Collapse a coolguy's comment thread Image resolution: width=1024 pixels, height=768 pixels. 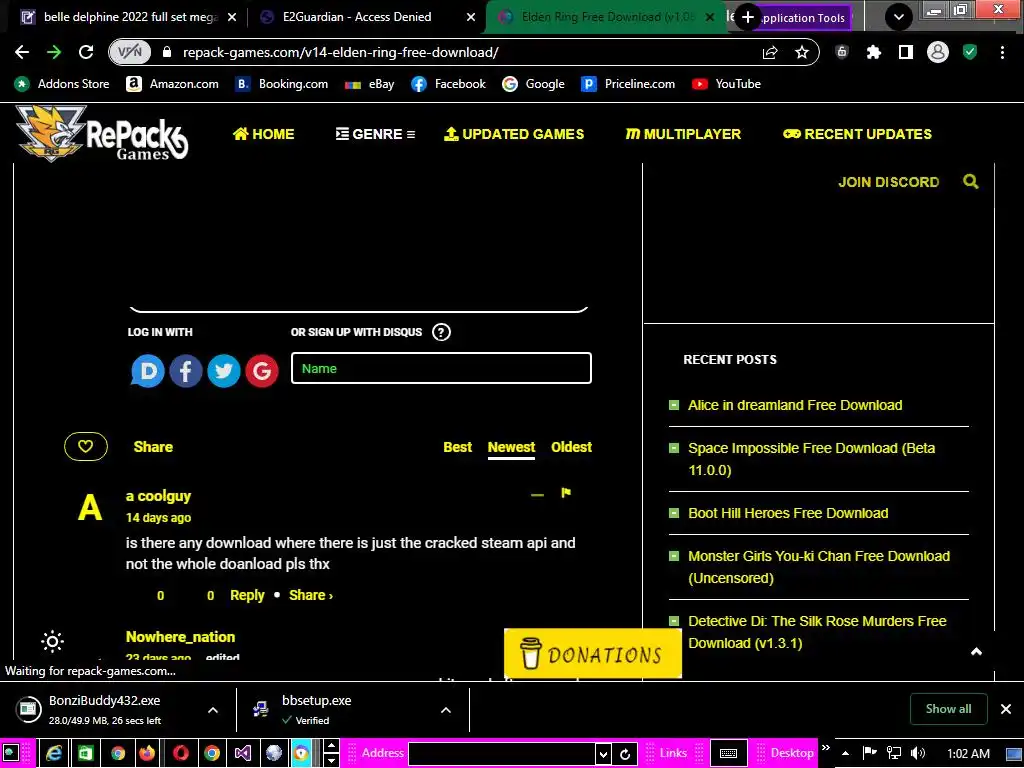point(537,494)
